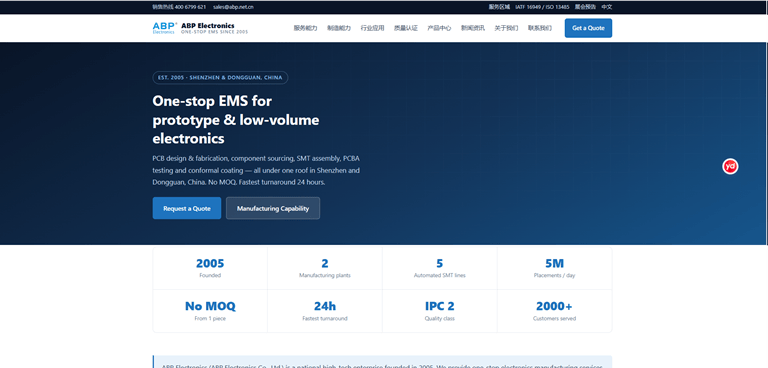
Task: Click the 5M Placements / day stat
Action: [554, 268]
